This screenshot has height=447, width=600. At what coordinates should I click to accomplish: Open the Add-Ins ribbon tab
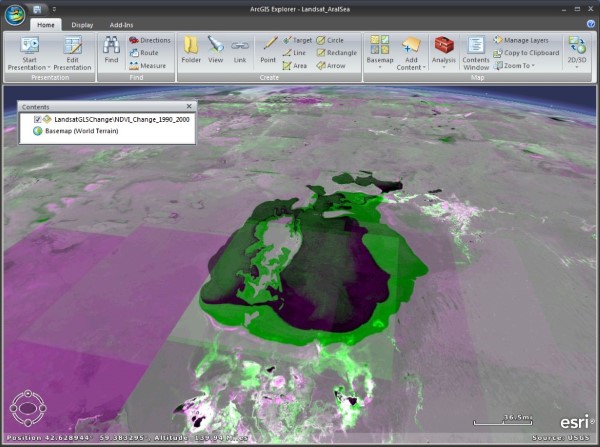(121, 25)
